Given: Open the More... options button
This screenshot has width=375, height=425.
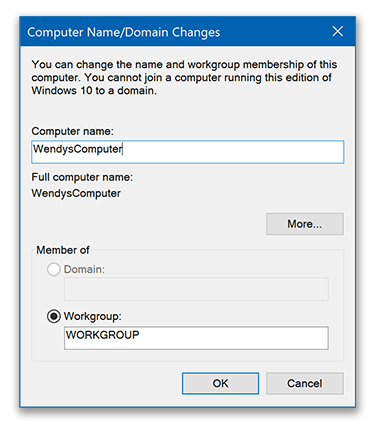Looking at the screenshot, I should click(x=305, y=224).
